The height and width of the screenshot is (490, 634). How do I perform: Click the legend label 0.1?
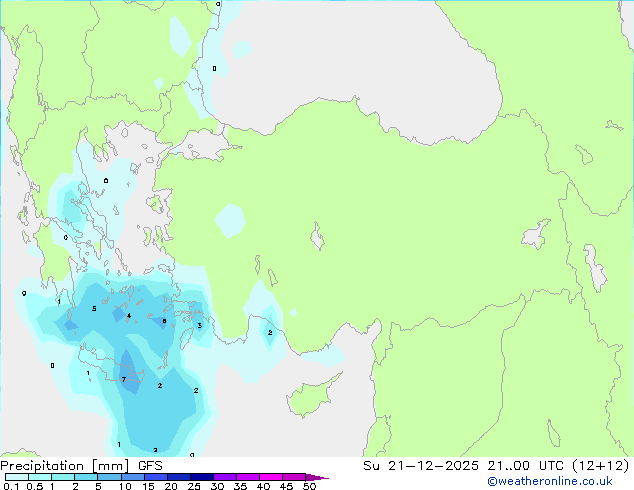point(11,486)
